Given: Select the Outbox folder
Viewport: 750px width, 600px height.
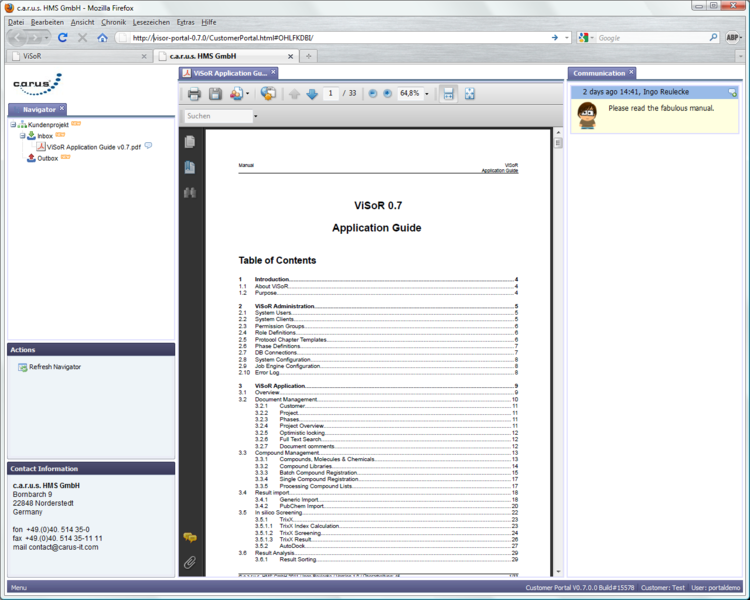Looking at the screenshot, I should coord(48,158).
